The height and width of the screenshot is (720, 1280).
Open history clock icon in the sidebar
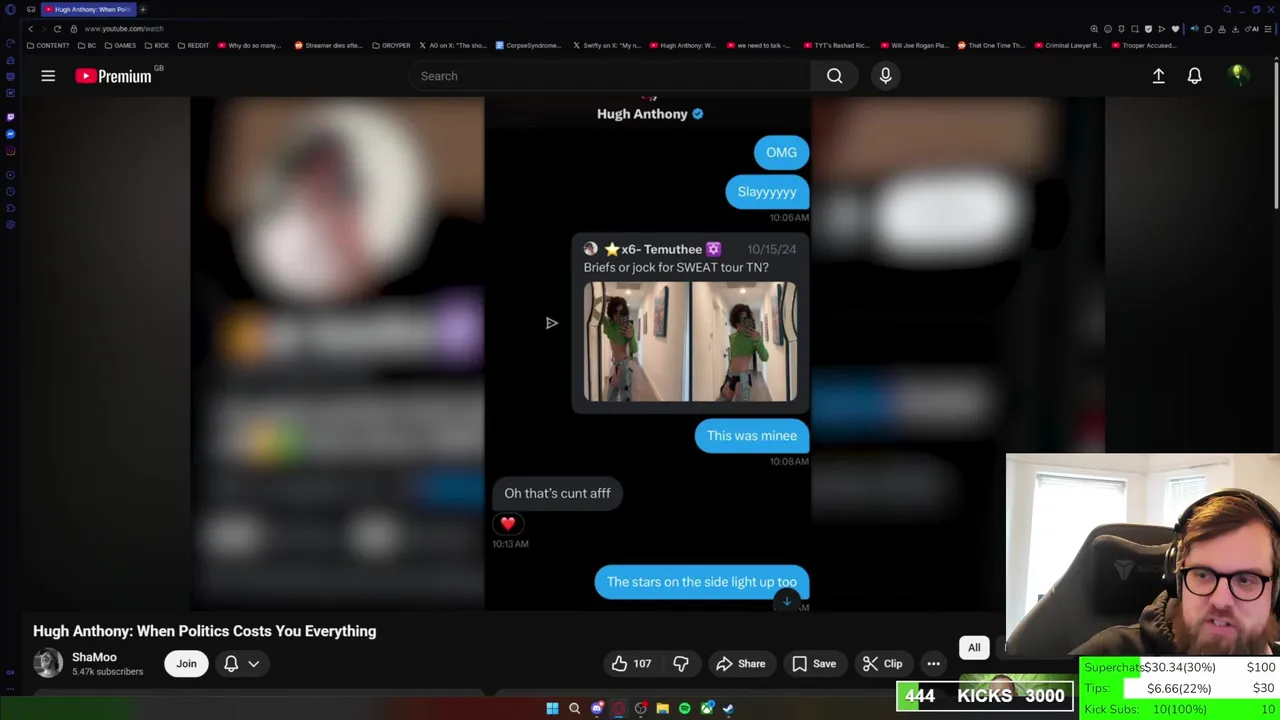click(10, 191)
